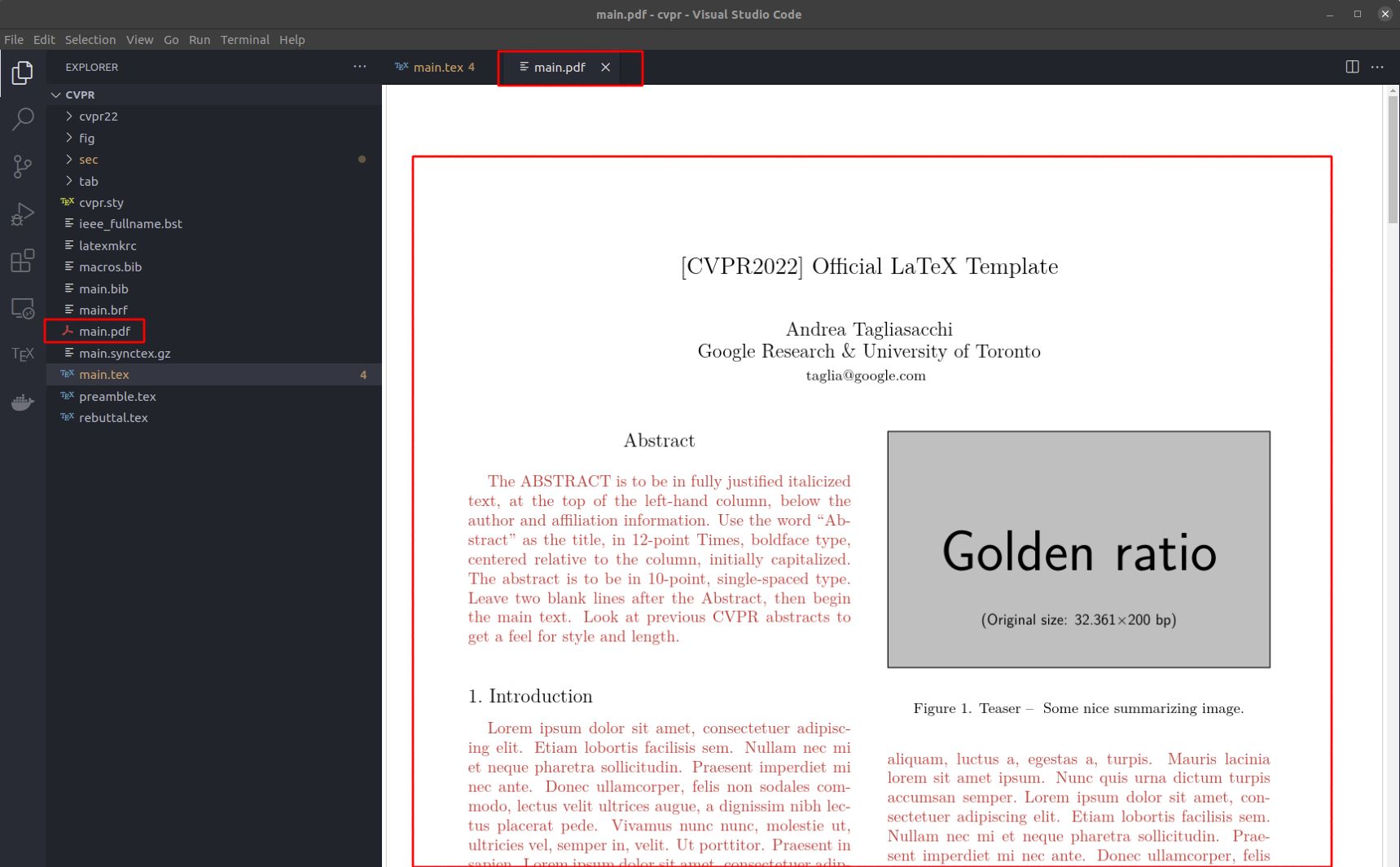Viewport: 1400px width, 867px height.
Task: Split the editor with the split icon
Action: pyautogui.click(x=1353, y=67)
